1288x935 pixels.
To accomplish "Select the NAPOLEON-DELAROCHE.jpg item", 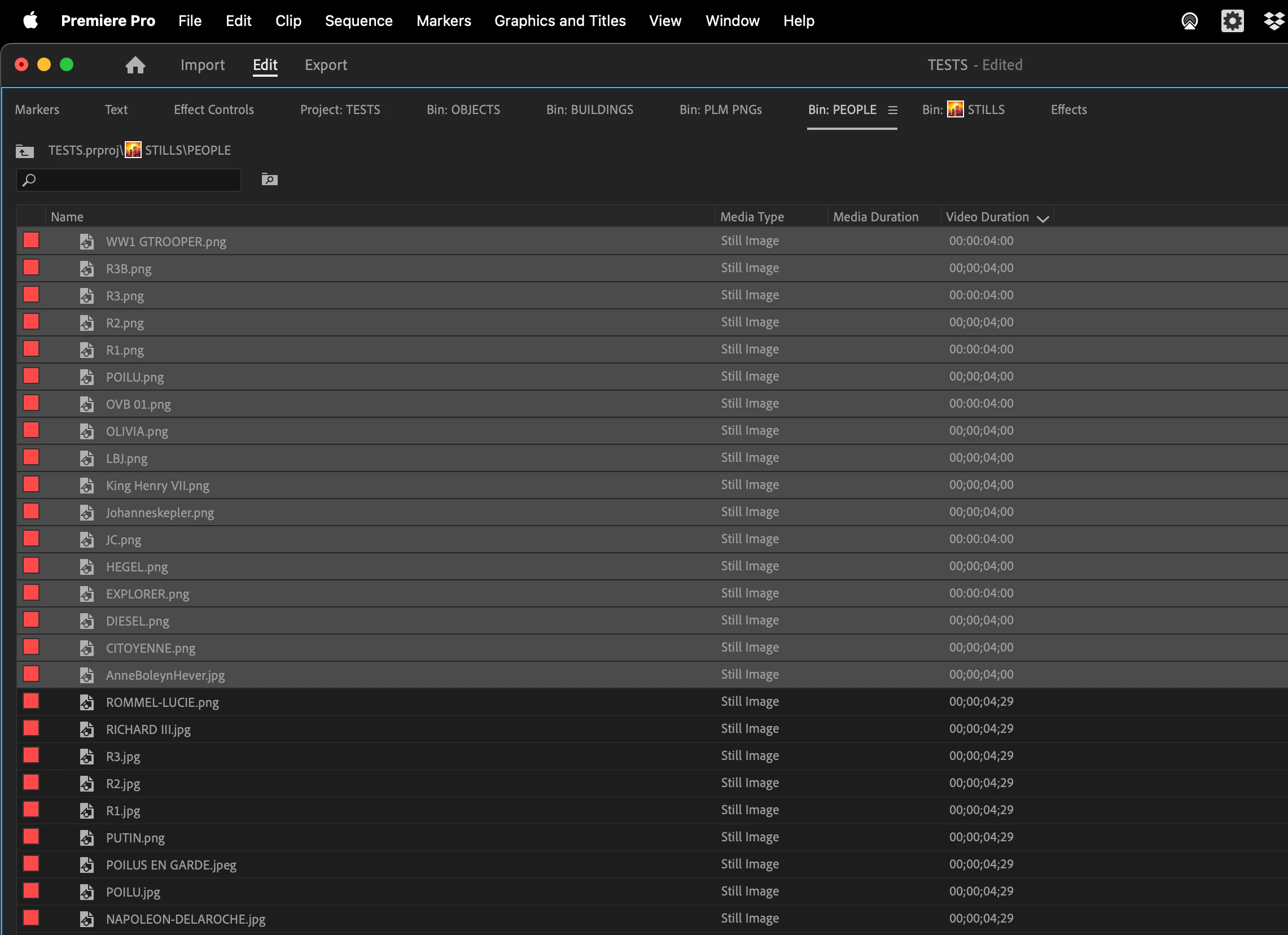I will pyautogui.click(x=185, y=919).
